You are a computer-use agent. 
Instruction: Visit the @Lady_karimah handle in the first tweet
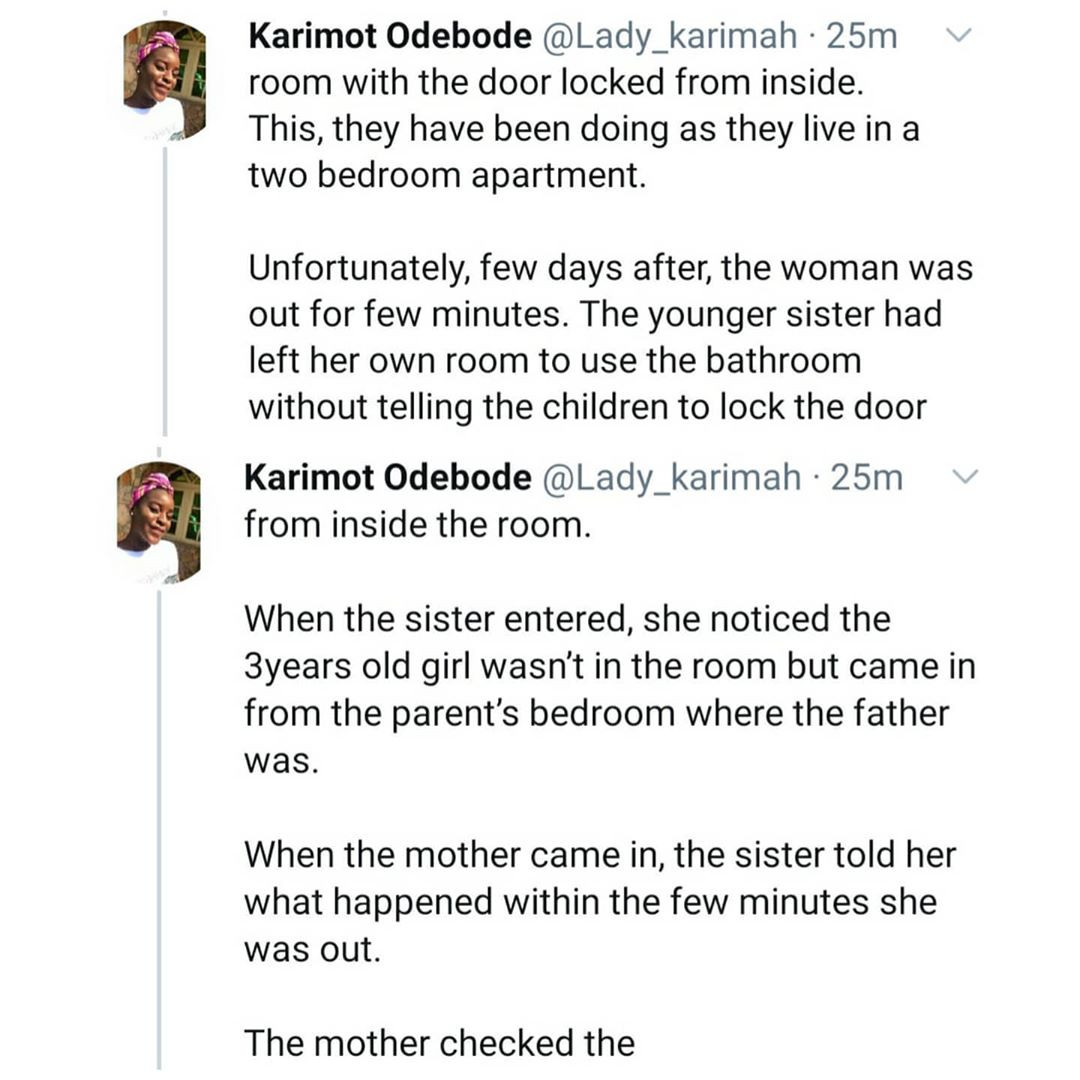pyautogui.click(x=671, y=37)
